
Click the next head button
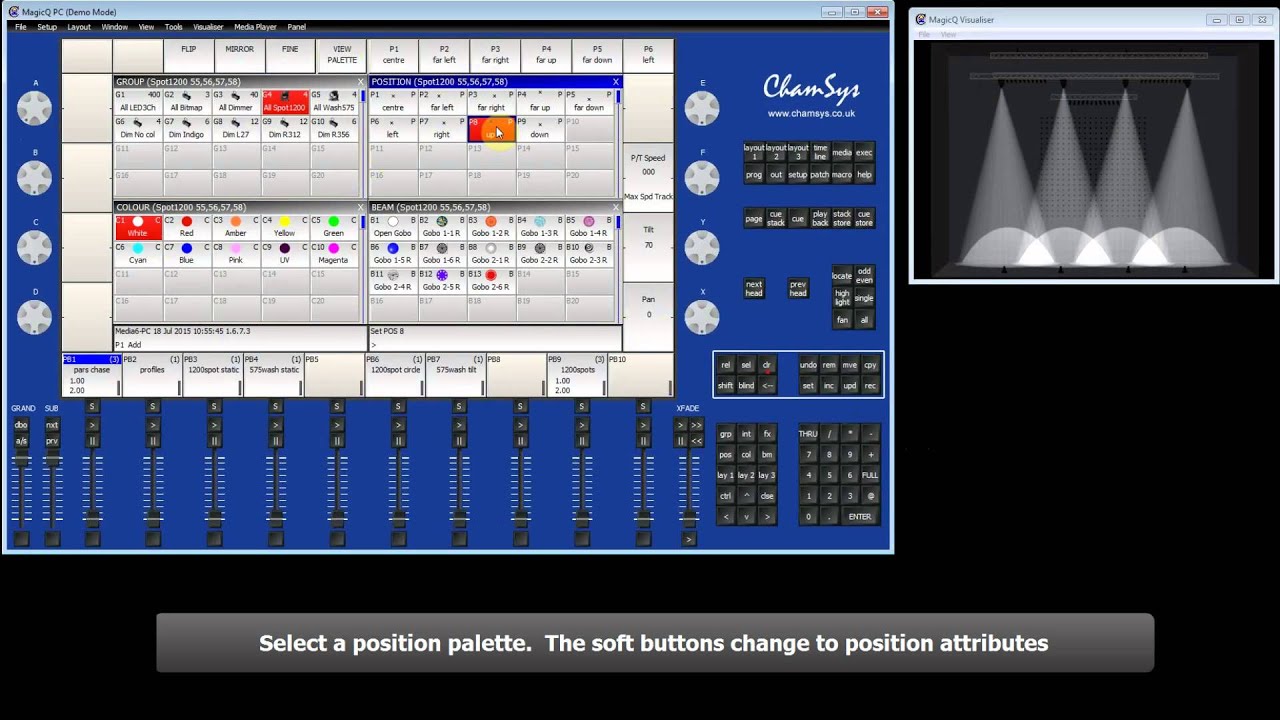click(754, 288)
